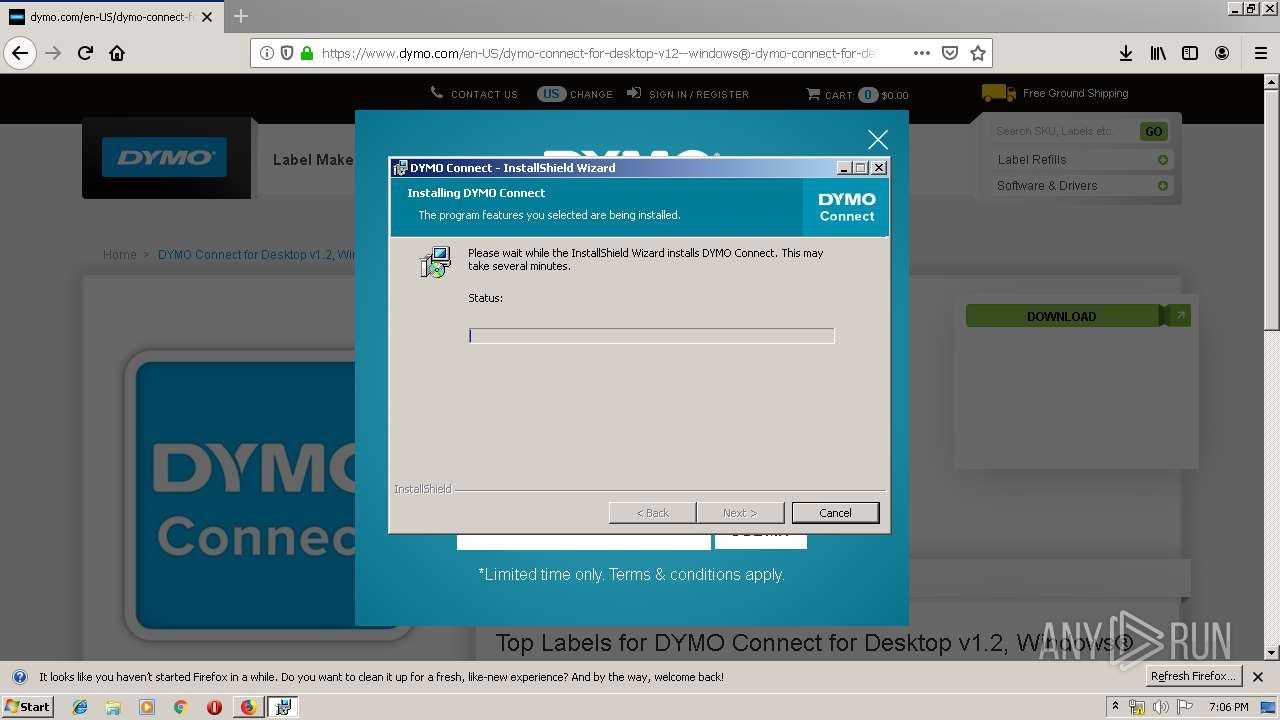The width and height of the screenshot is (1280, 720).
Task: Click the disabled Back button in wizard
Action: [x=652, y=513]
